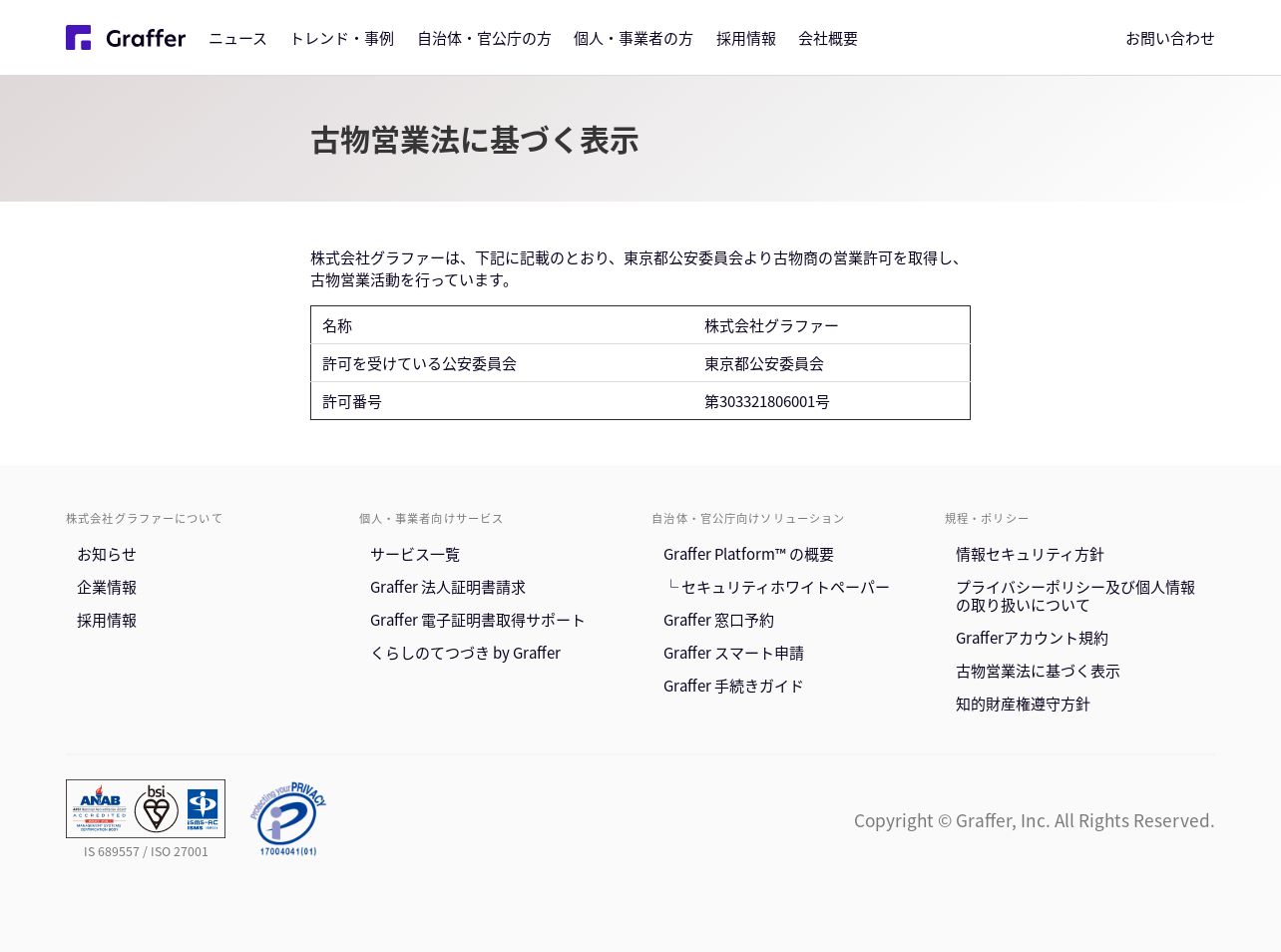Select 個人・事業者の方 in navigation
Viewport: 1281px width, 952px height.
634,38
